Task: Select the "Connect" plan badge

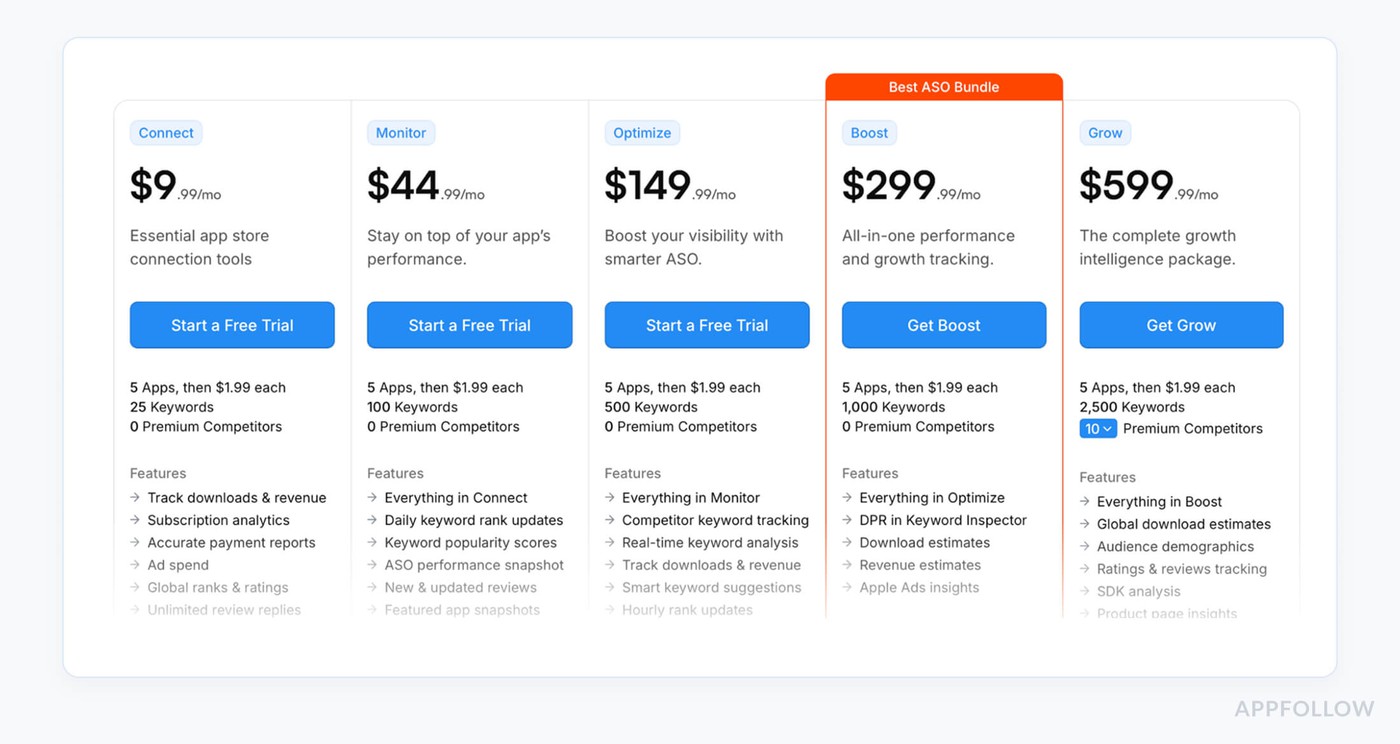Action: point(166,132)
